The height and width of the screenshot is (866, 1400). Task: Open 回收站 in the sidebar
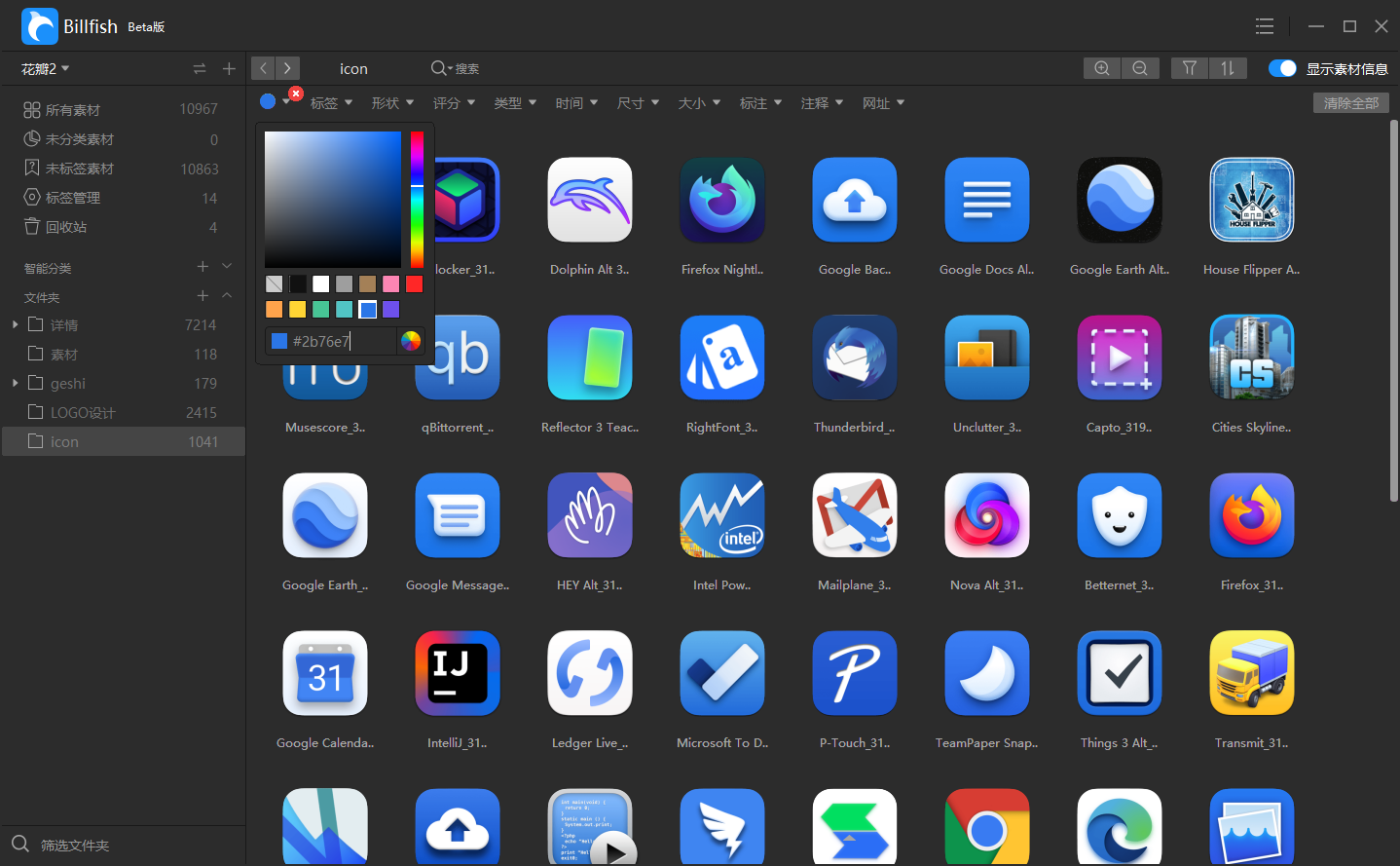[123, 227]
